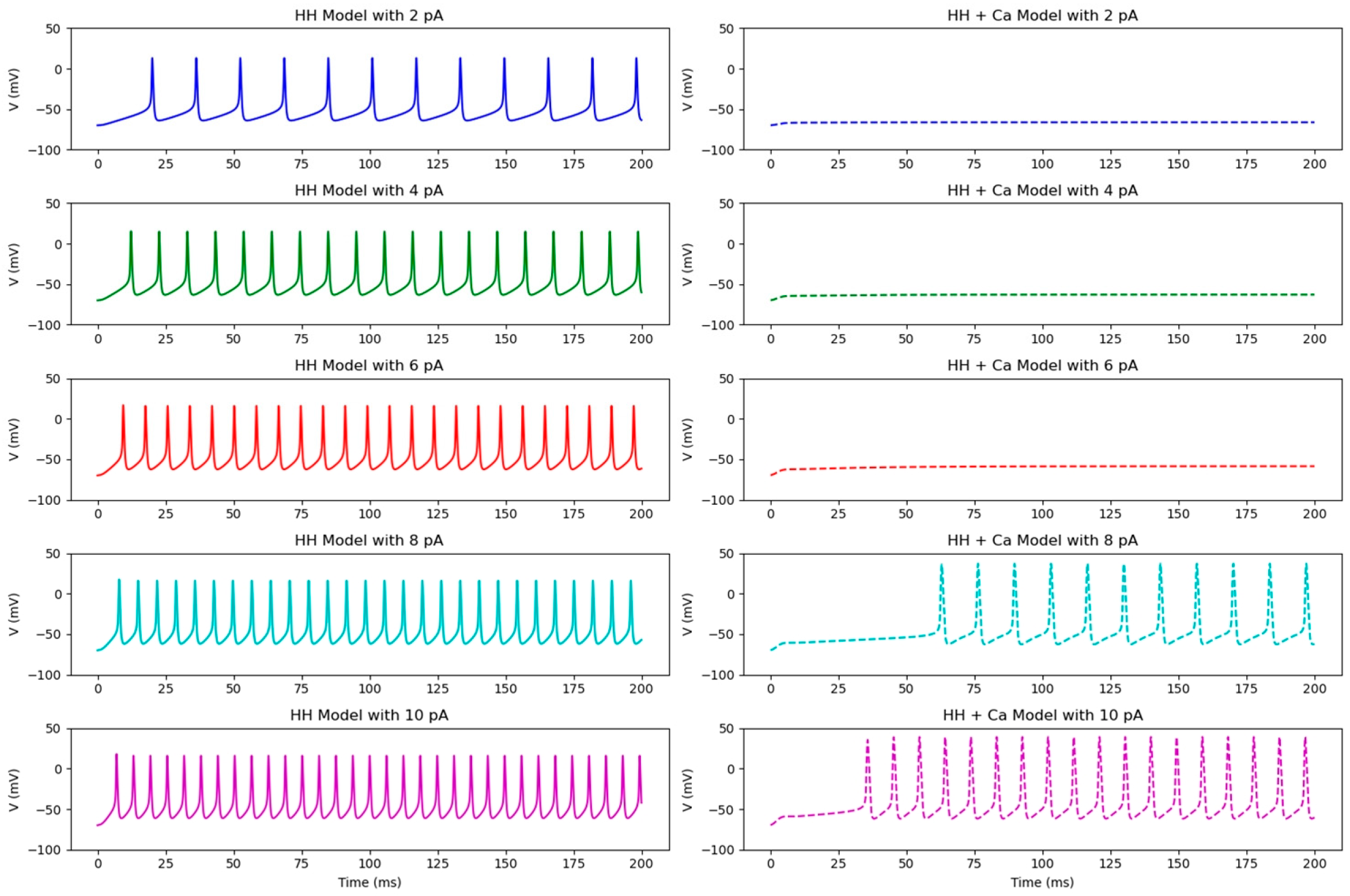Image resolution: width=1350 pixels, height=896 pixels.
Task: Click the title 'HH Model with 8 pA'
Action: point(369,540)
